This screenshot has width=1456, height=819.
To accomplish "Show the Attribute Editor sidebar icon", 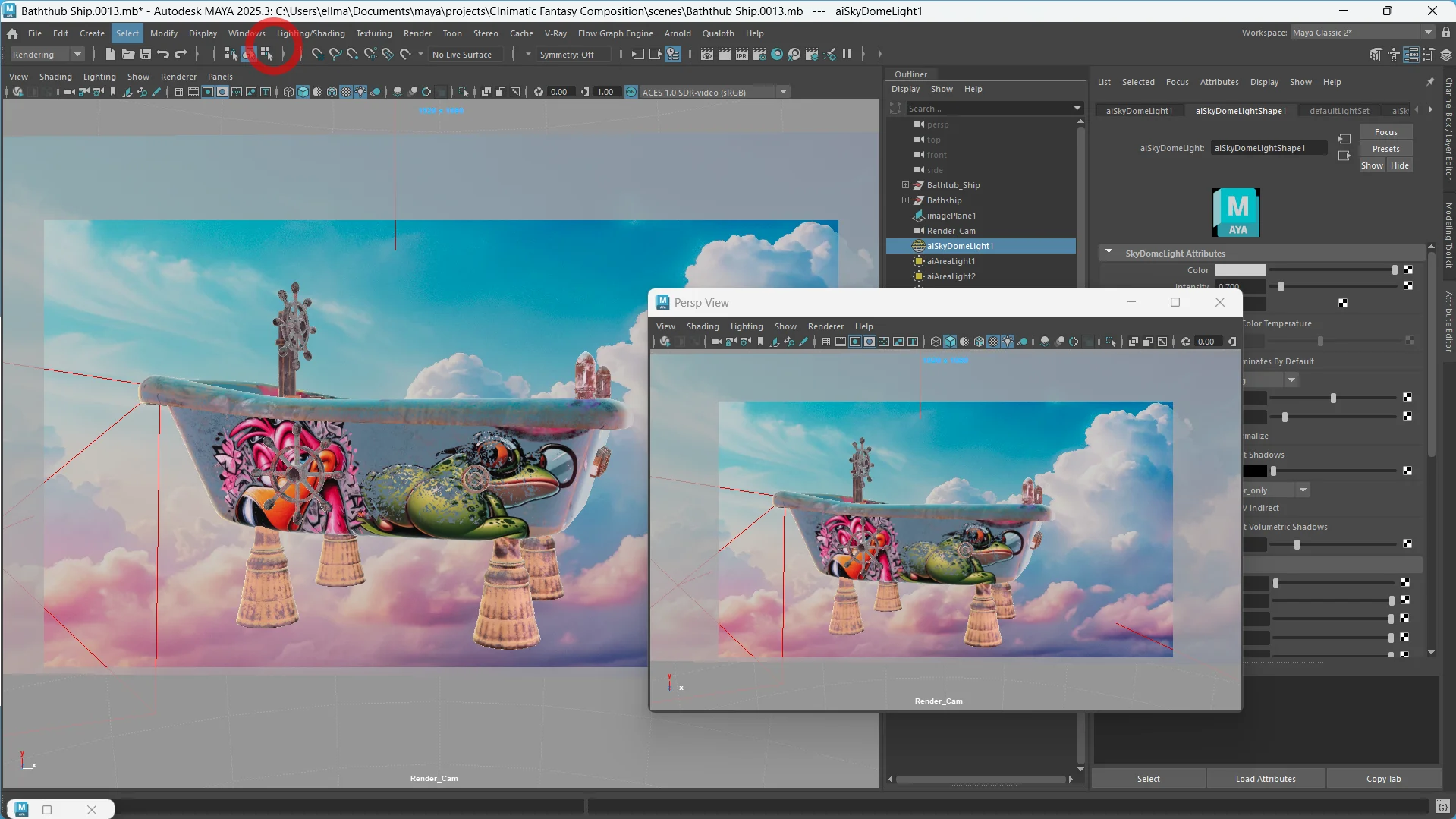I will coord(1410,54).
